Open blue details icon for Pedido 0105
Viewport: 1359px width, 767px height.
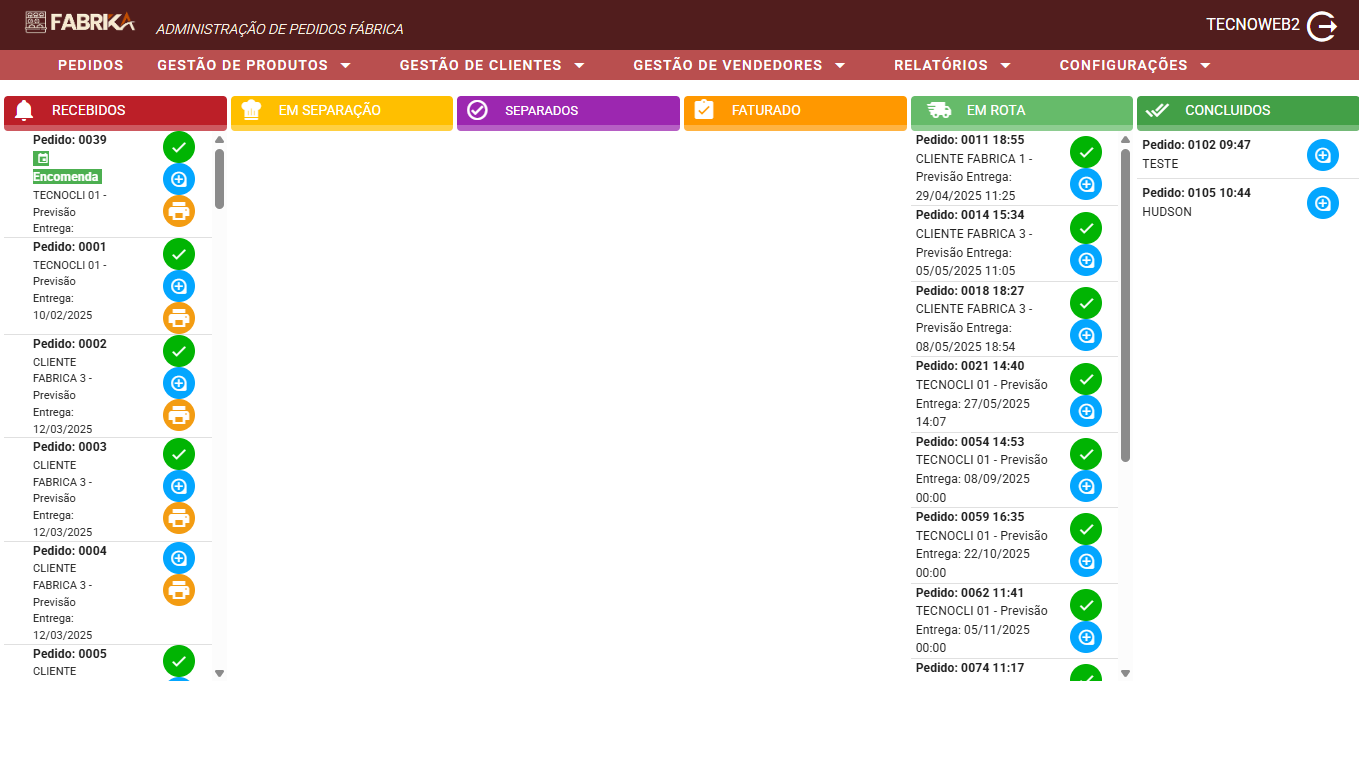(x=1322, y=203)
